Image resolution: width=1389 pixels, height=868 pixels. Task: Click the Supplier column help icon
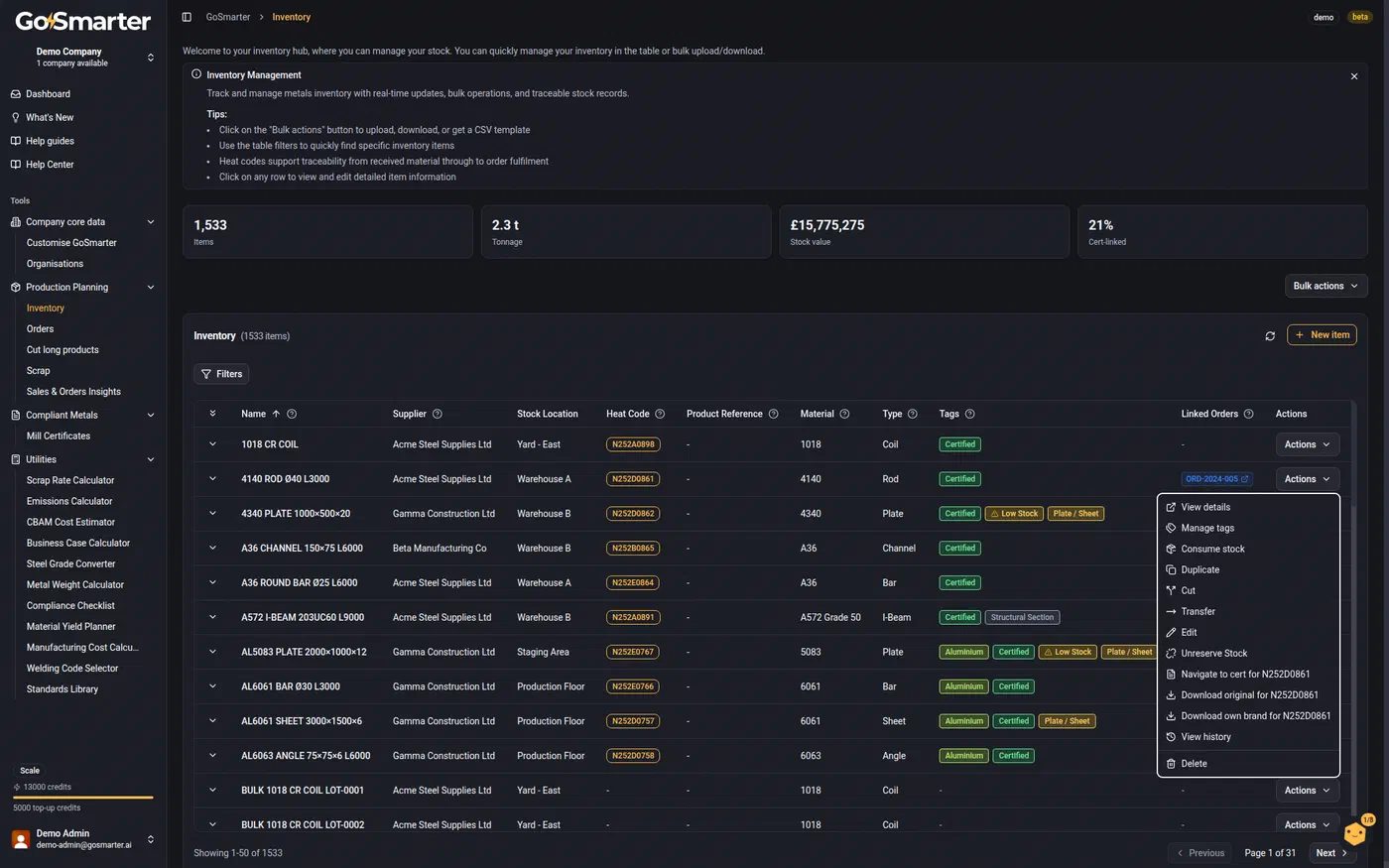click(438, 414)
